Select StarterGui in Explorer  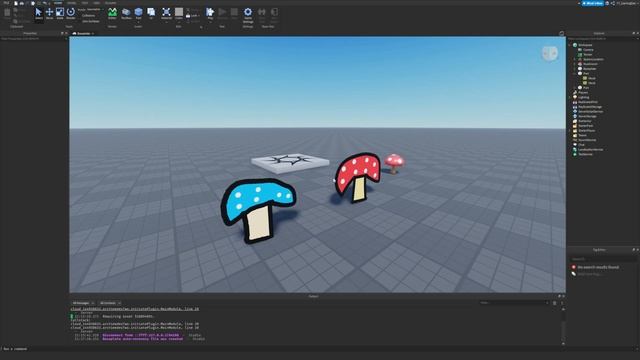[585, 121]
